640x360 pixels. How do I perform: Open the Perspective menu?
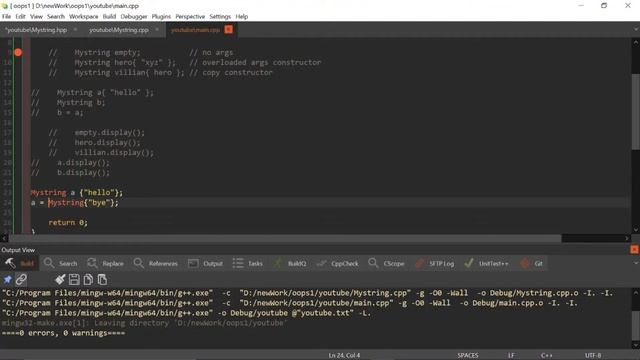coord(190,17)
